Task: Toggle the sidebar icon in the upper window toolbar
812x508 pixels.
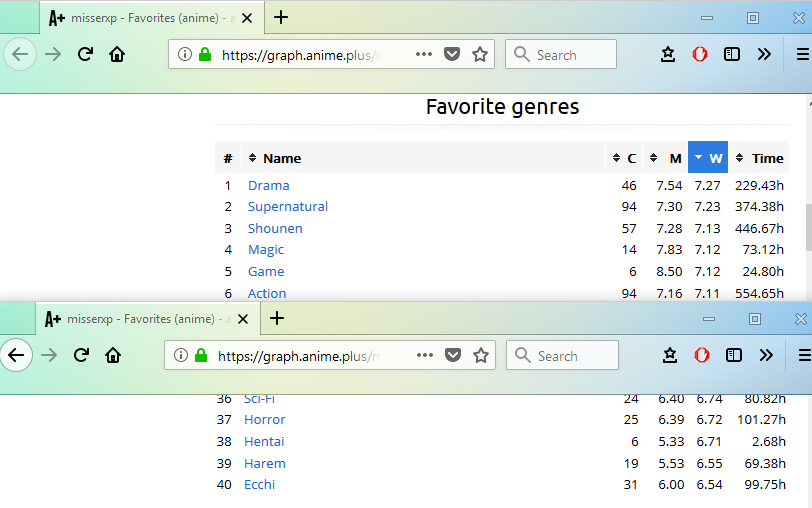Action: (732, 55)
